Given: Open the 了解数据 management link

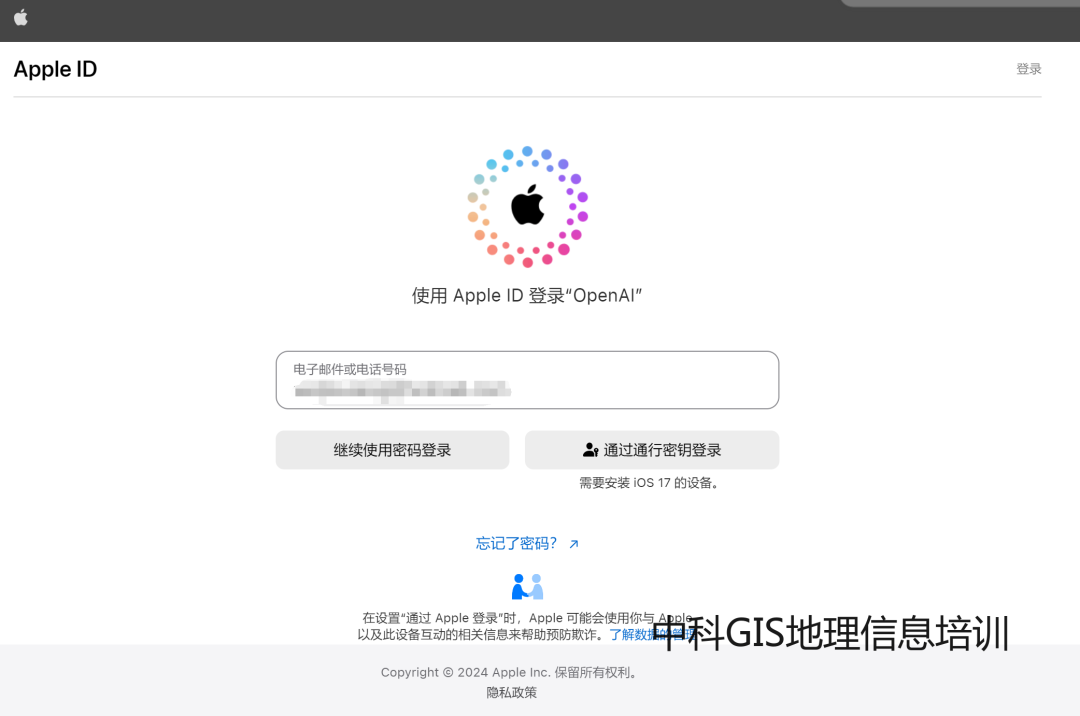Looking at the screenshot, I should click(652, 634).
